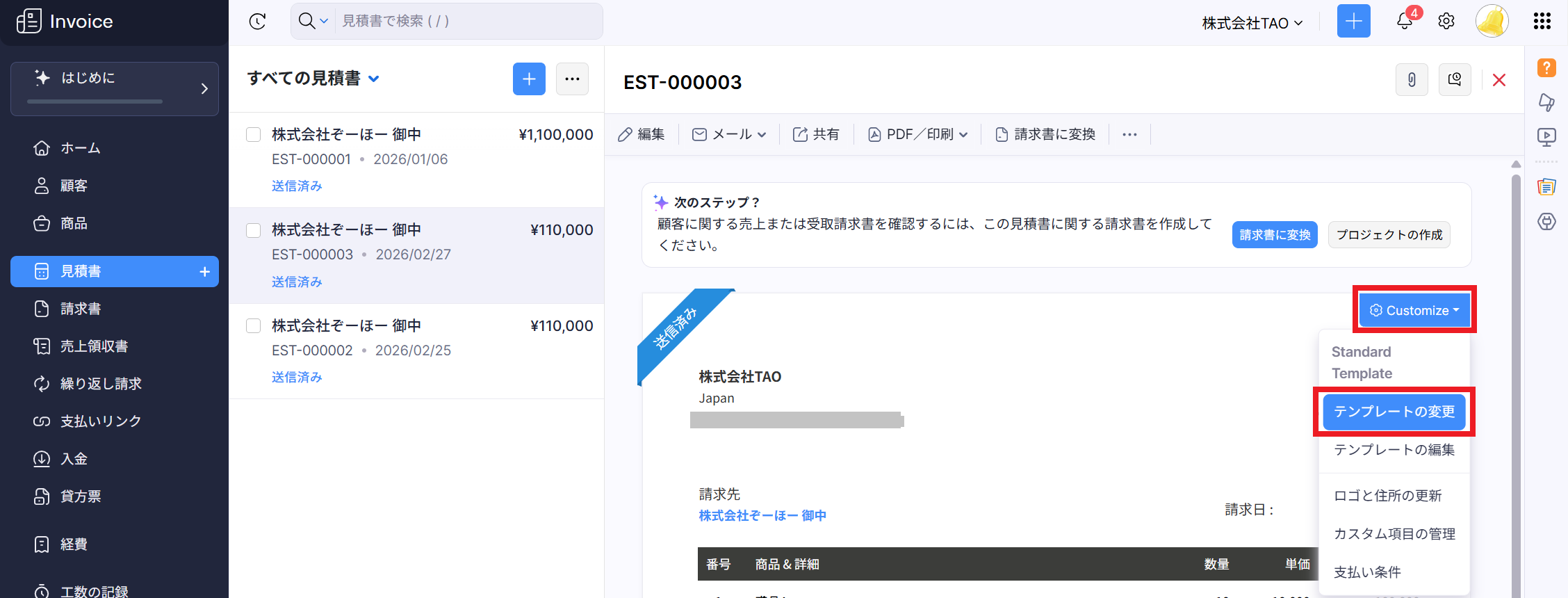The height and width of the screenshot is (598, 1568).
Task: Select ロゴと住所の更新 menu option
Action: coord(1387,496)
